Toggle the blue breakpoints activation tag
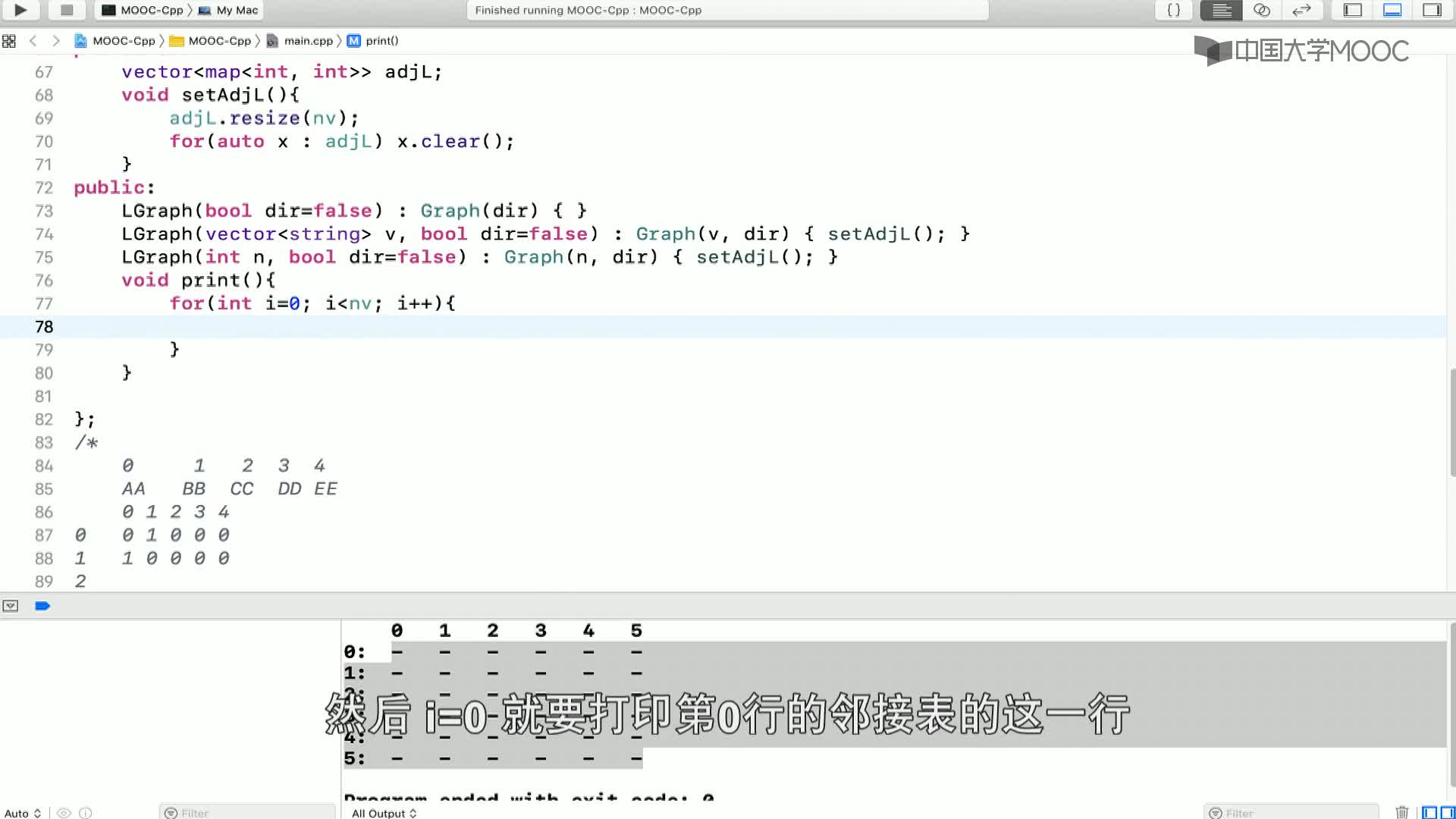 [x=42, y=606]
